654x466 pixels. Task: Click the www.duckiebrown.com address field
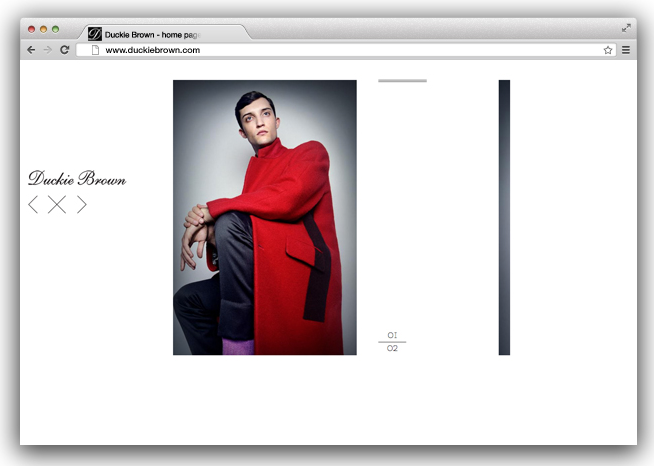pyautogui.click(x=346, y=50)
